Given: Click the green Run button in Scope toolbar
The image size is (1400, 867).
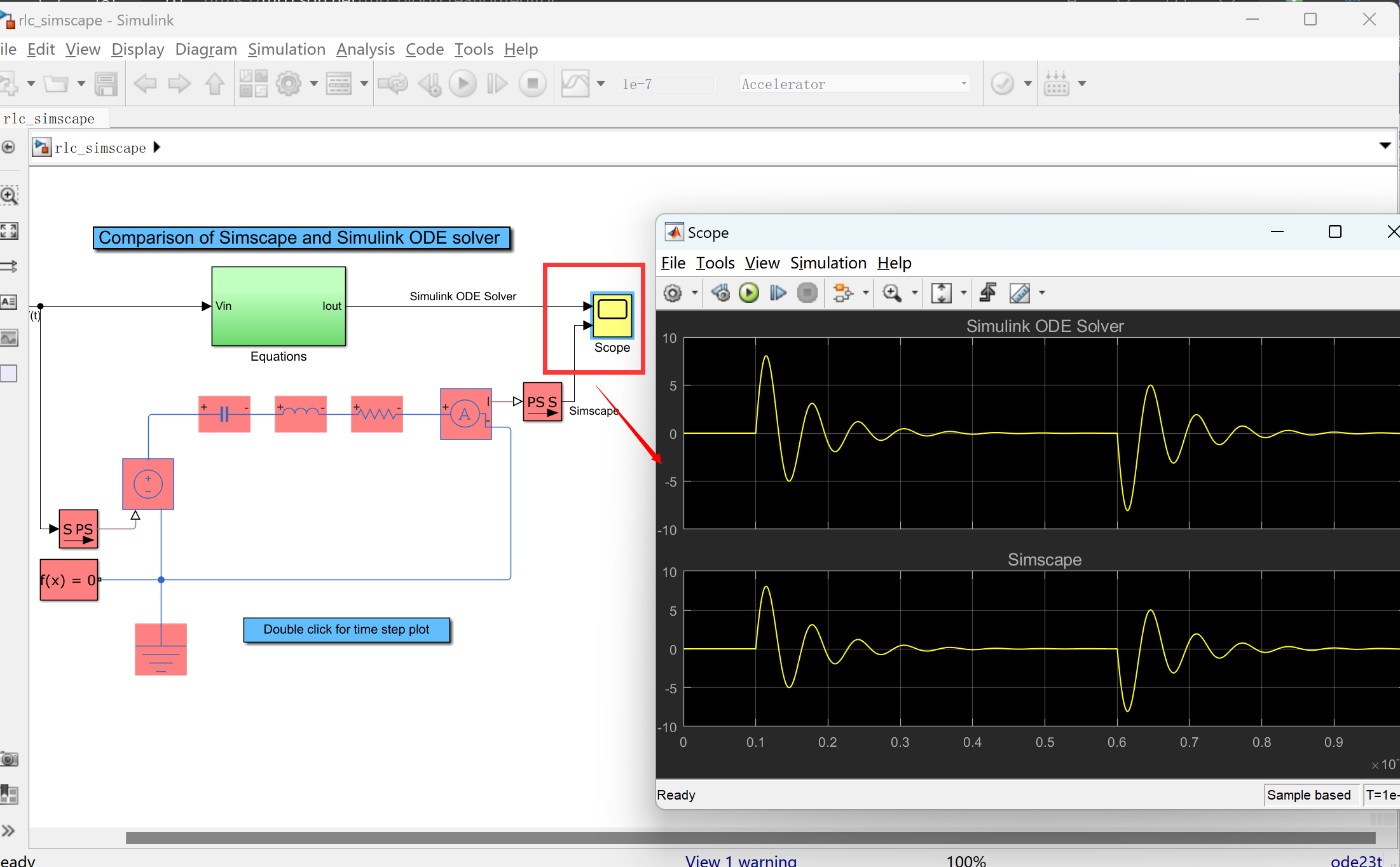Looking at the screenshot, I should tap(748, 293).
